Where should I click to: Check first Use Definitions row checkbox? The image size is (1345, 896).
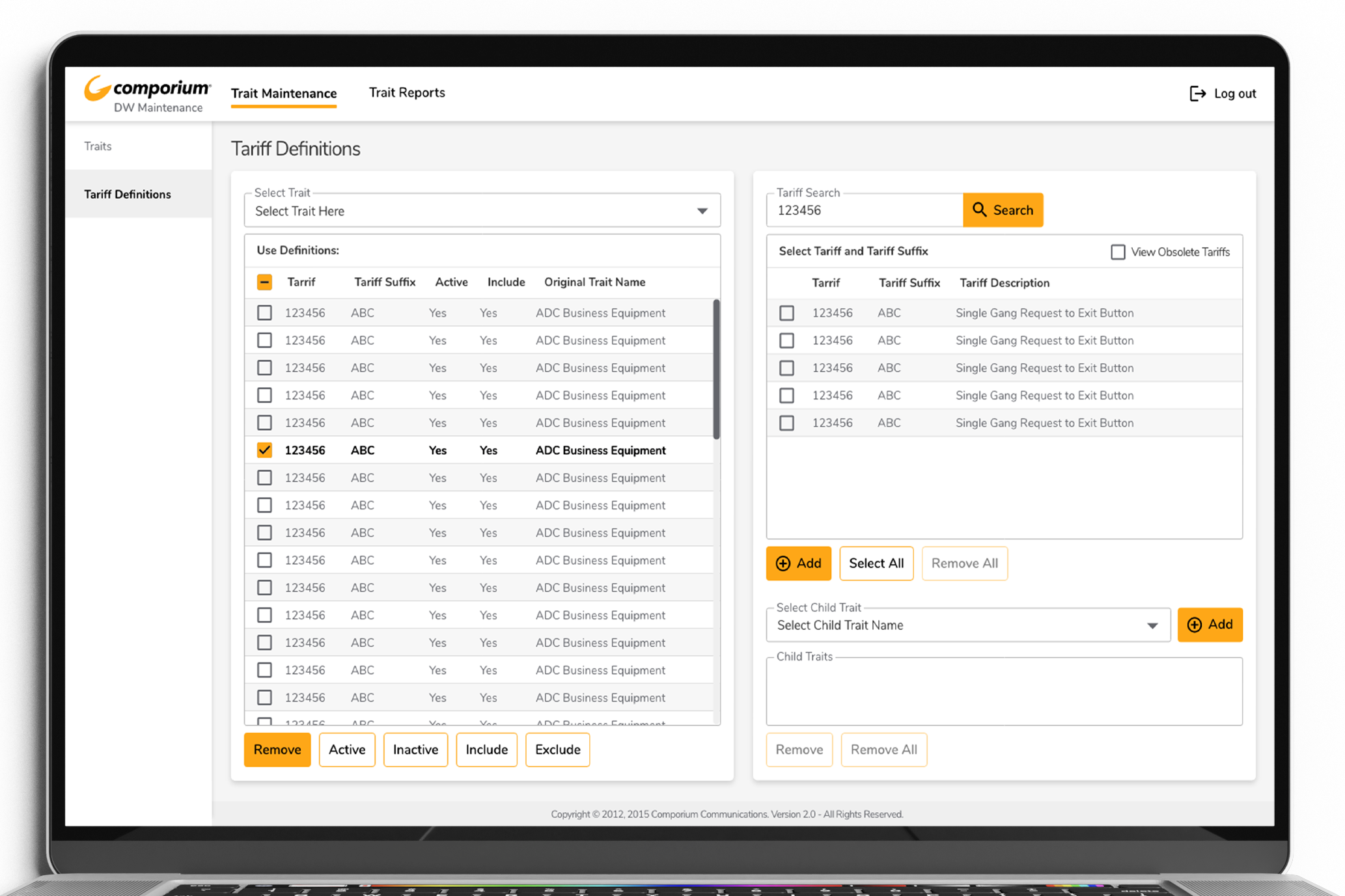click(264, 313)
